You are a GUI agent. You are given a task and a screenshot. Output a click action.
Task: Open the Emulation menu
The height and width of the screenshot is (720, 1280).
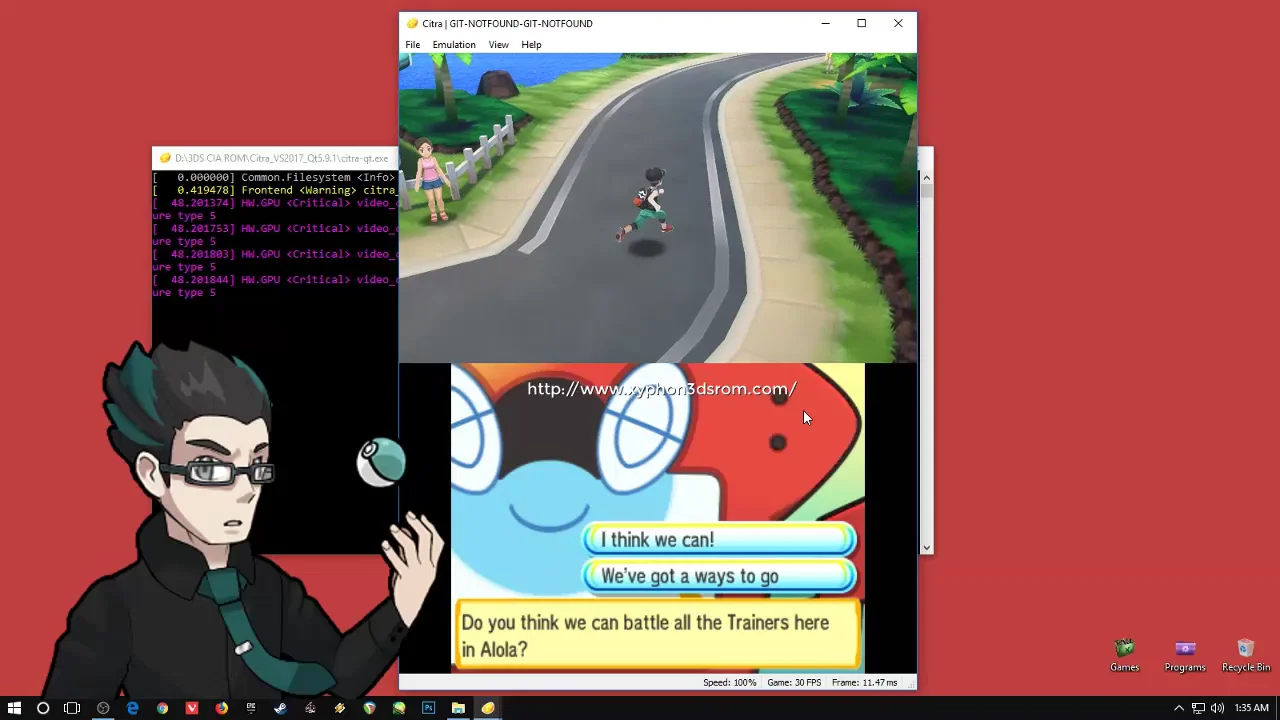pos(454,45)
